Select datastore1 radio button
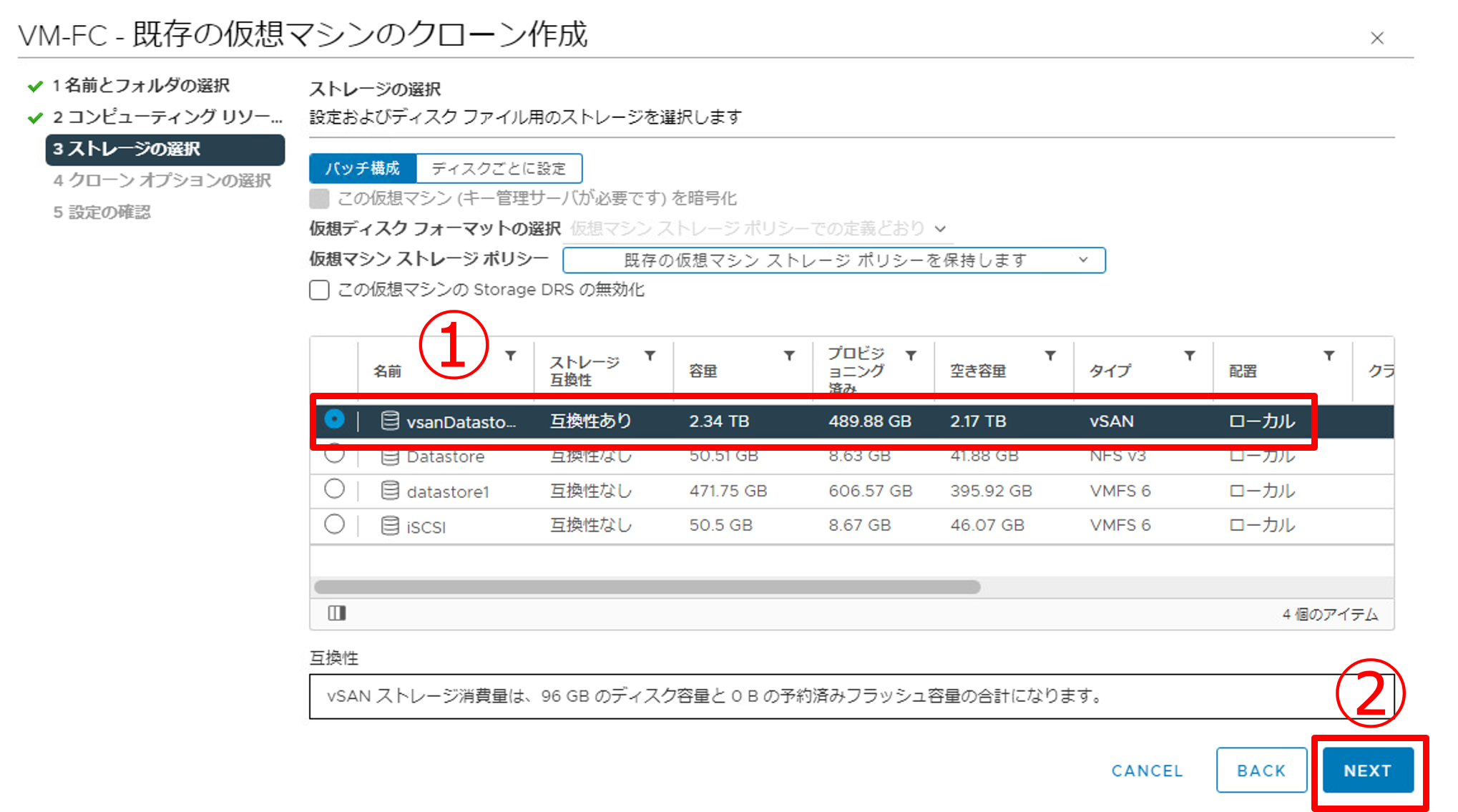 pyautogui.click(x=334, y=489)
